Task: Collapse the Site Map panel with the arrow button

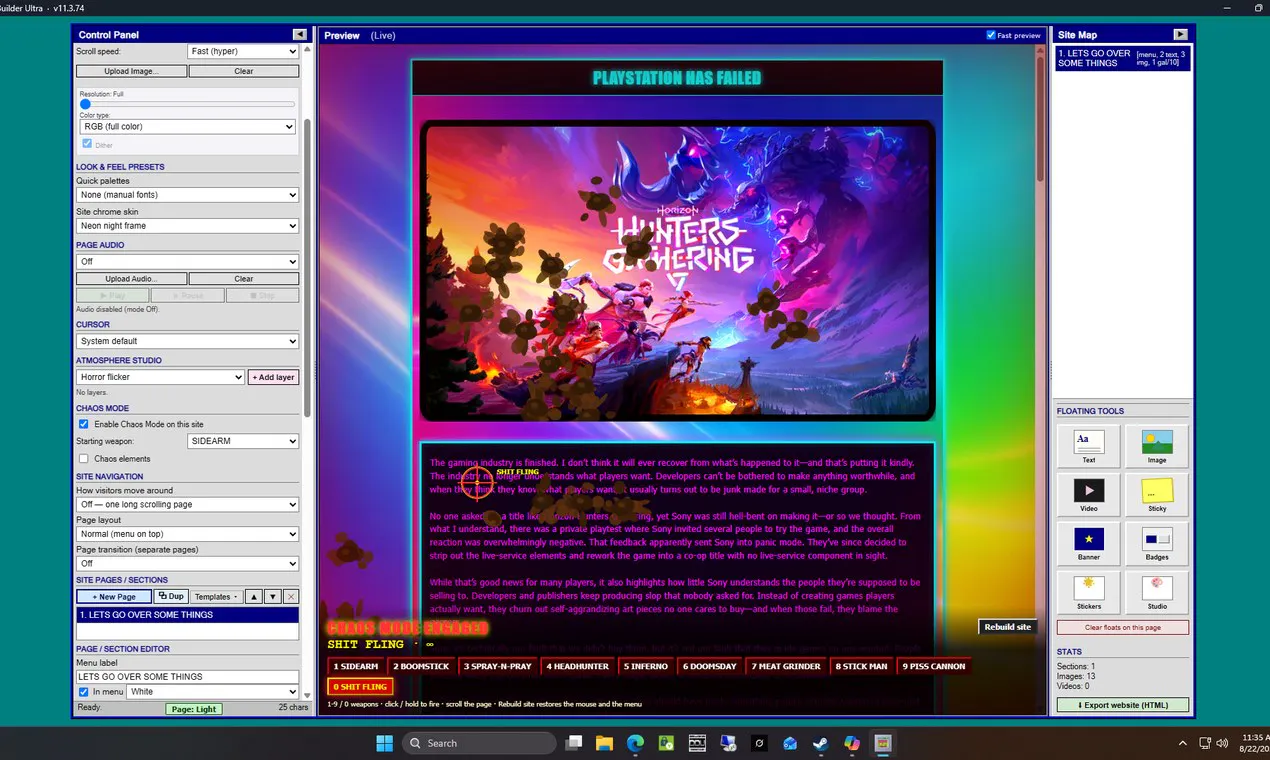Action: [1180, 34]
